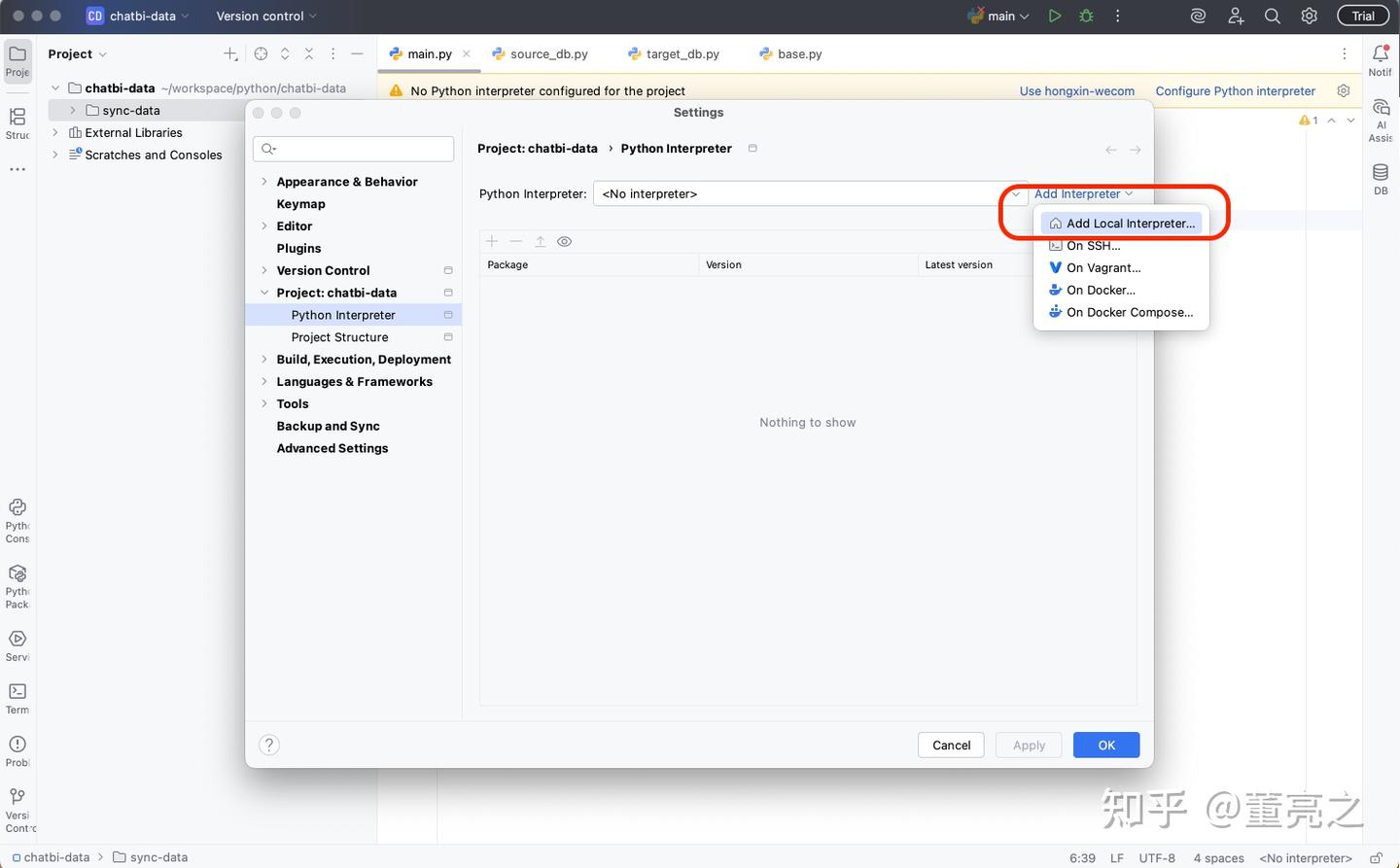The image size is (1400, 868).
Task: Choose On Docker interpreter option
Action: click(1121, 291)
